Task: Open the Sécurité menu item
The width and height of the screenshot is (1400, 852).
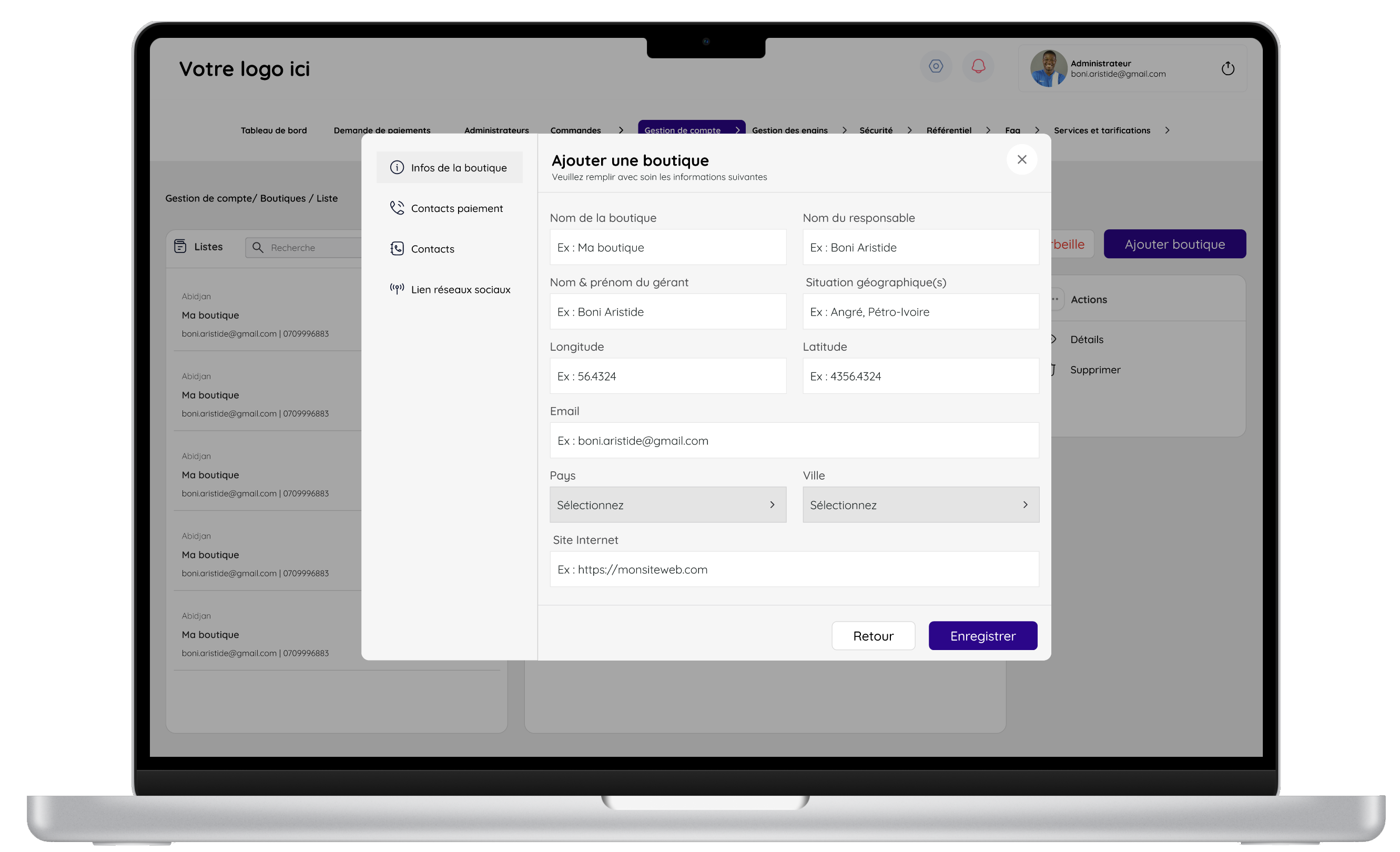Action: click(x=876, y=130)
